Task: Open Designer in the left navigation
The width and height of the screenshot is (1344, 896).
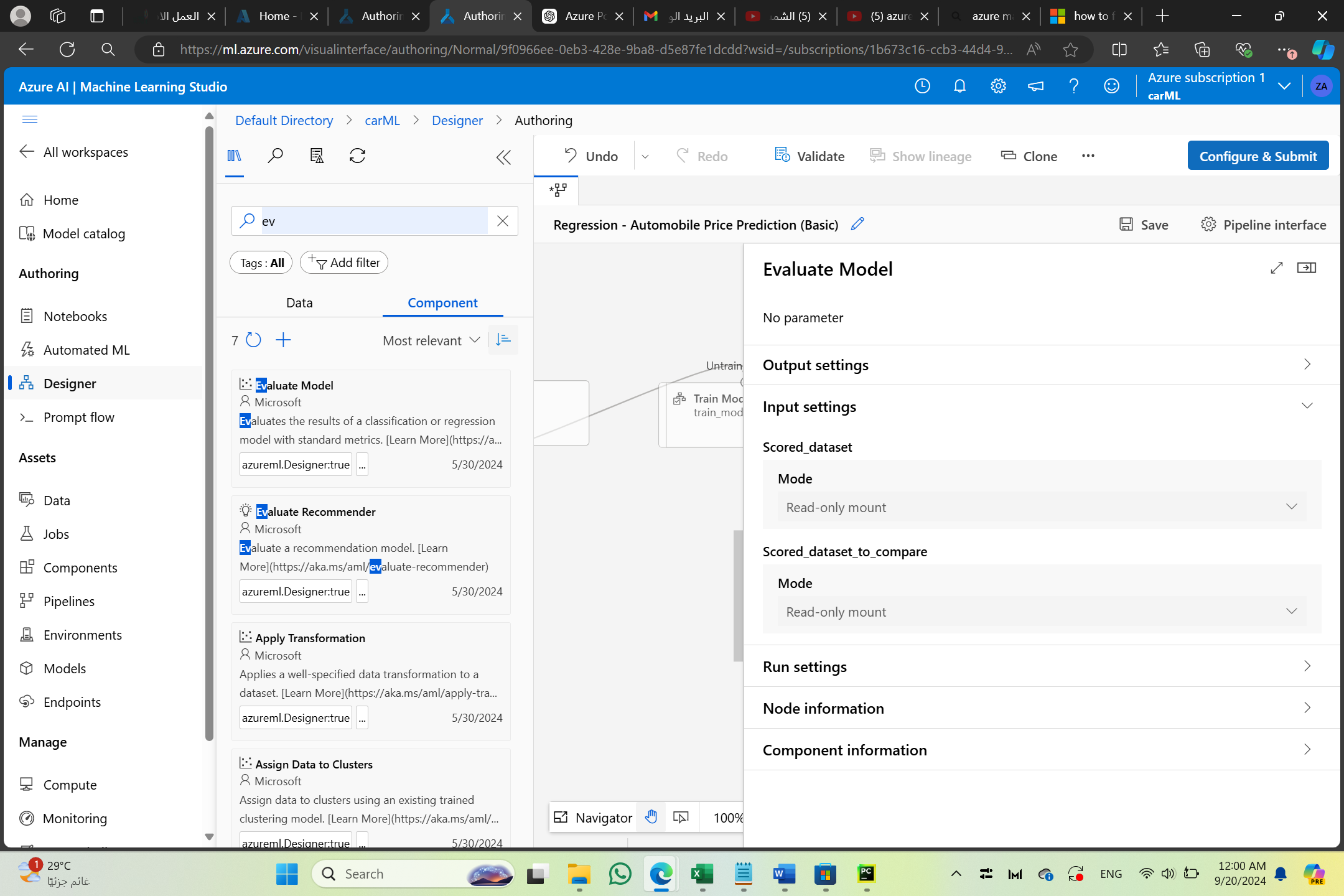Action: pyautogui.click(x=70, y=383)
